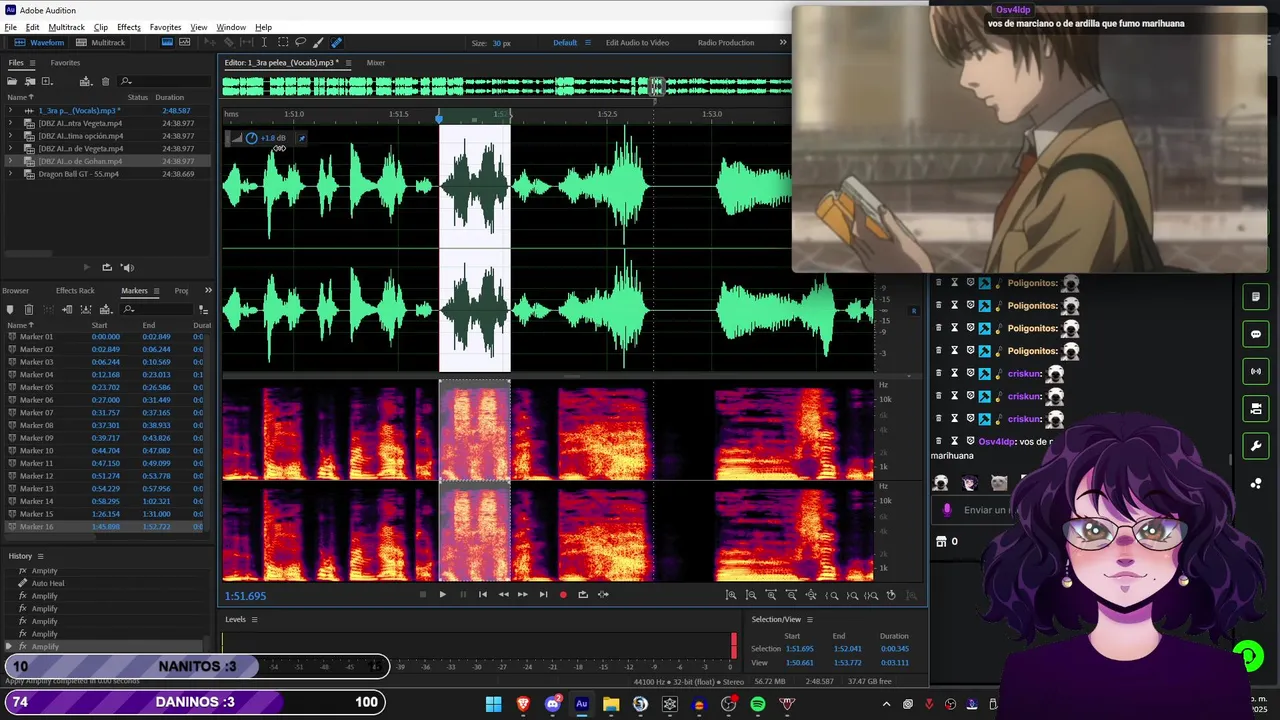Show the Spectral Frequency Display

(167, 43)
